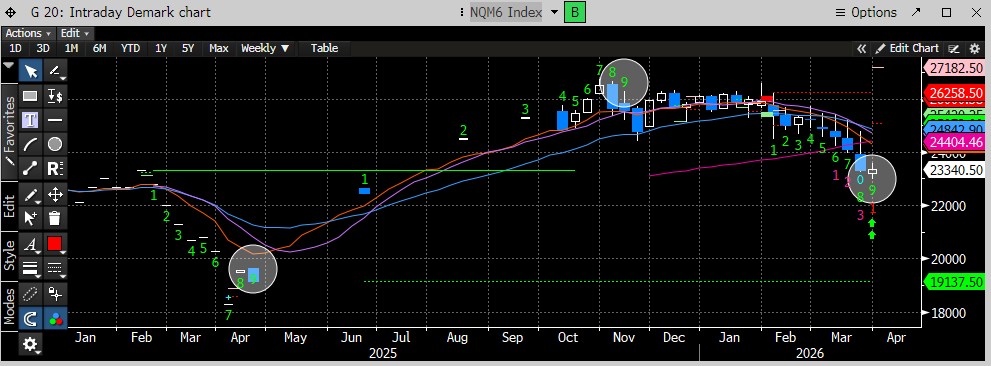Choose the add-selection cursor tool
Image resolution: width=991 pixels, height=366 pixels.
coord(31,218)
